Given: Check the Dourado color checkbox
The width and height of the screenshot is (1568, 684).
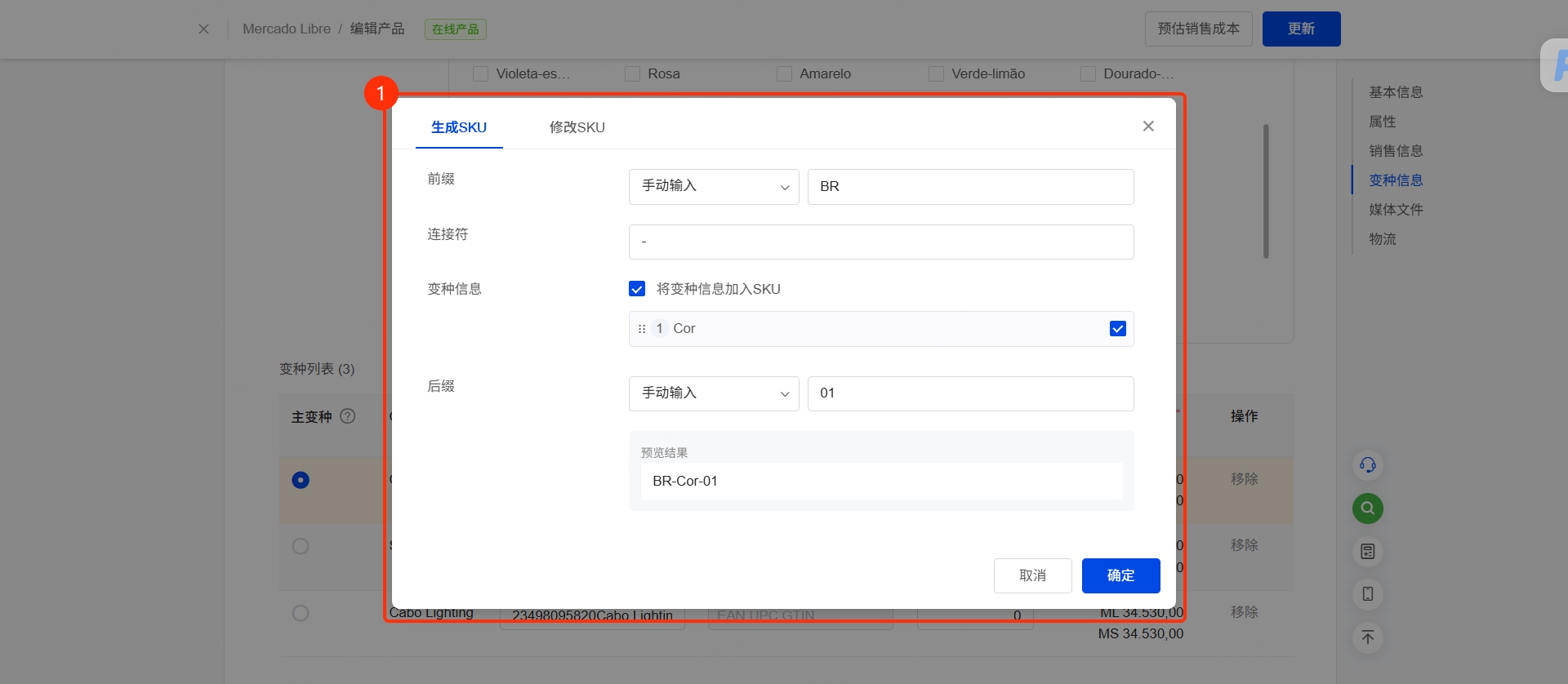Looking at the screenshot, I should 1088,73.
